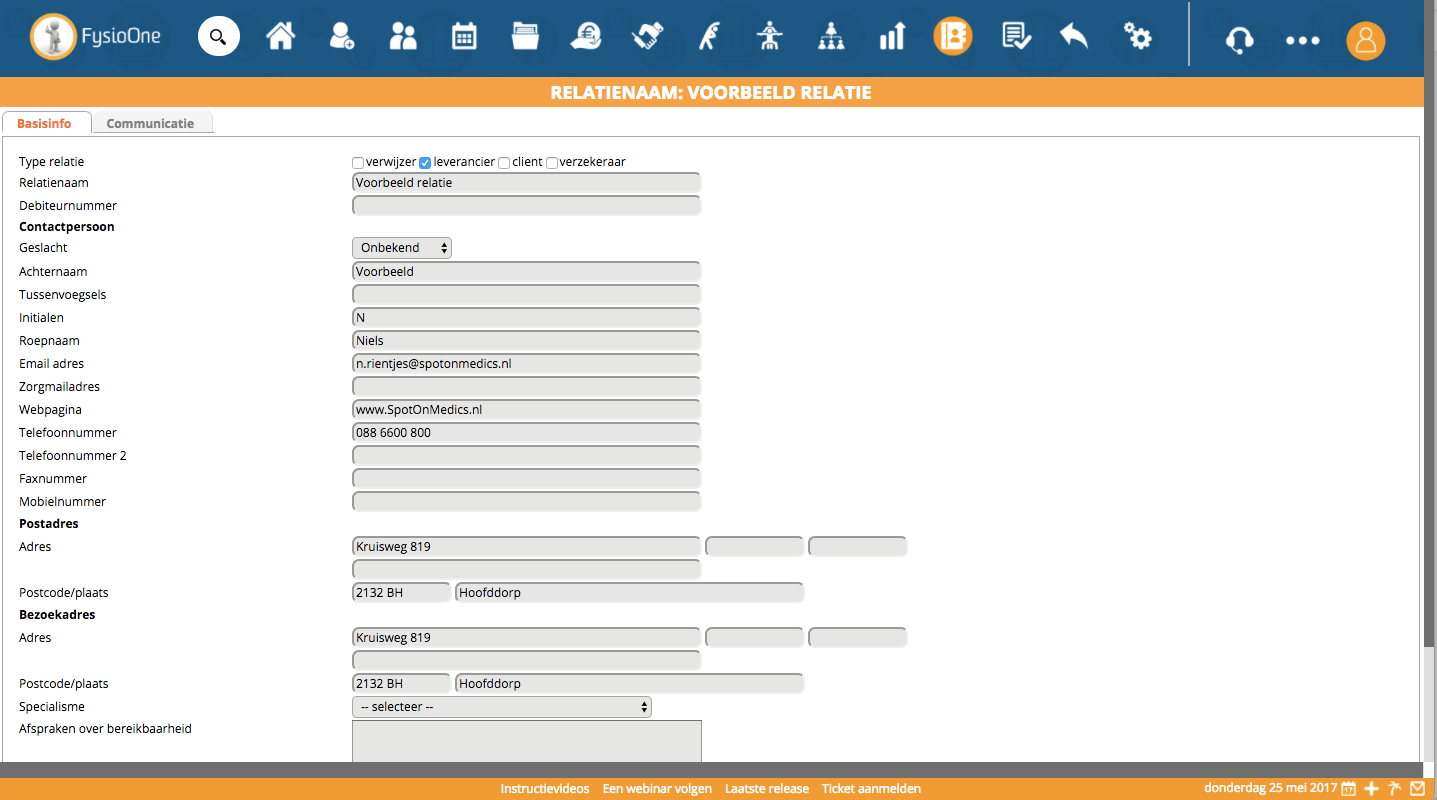Uncheck the leverancier checkbox
The width and height of the screenshot is (1437, 800).
pos(425,163)
